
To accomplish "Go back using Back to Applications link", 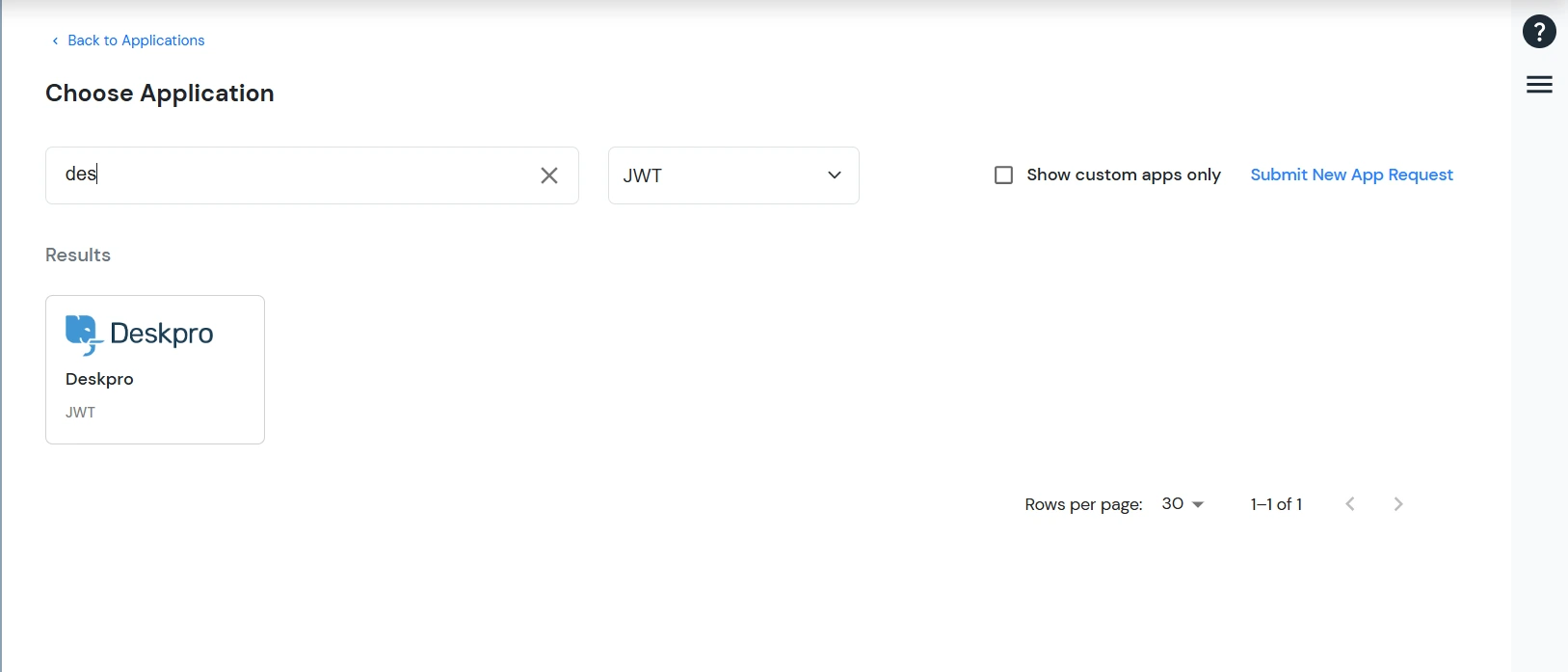I will click(128, 40).
